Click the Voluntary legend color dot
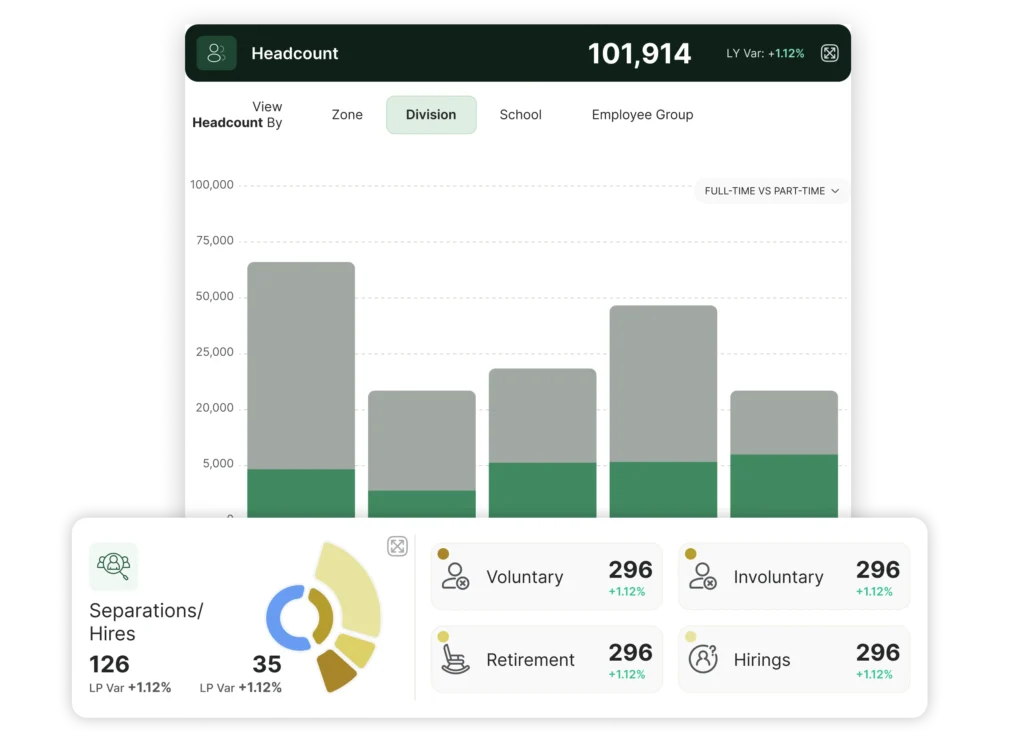The image size is (1024, 743). click(443, 553)
